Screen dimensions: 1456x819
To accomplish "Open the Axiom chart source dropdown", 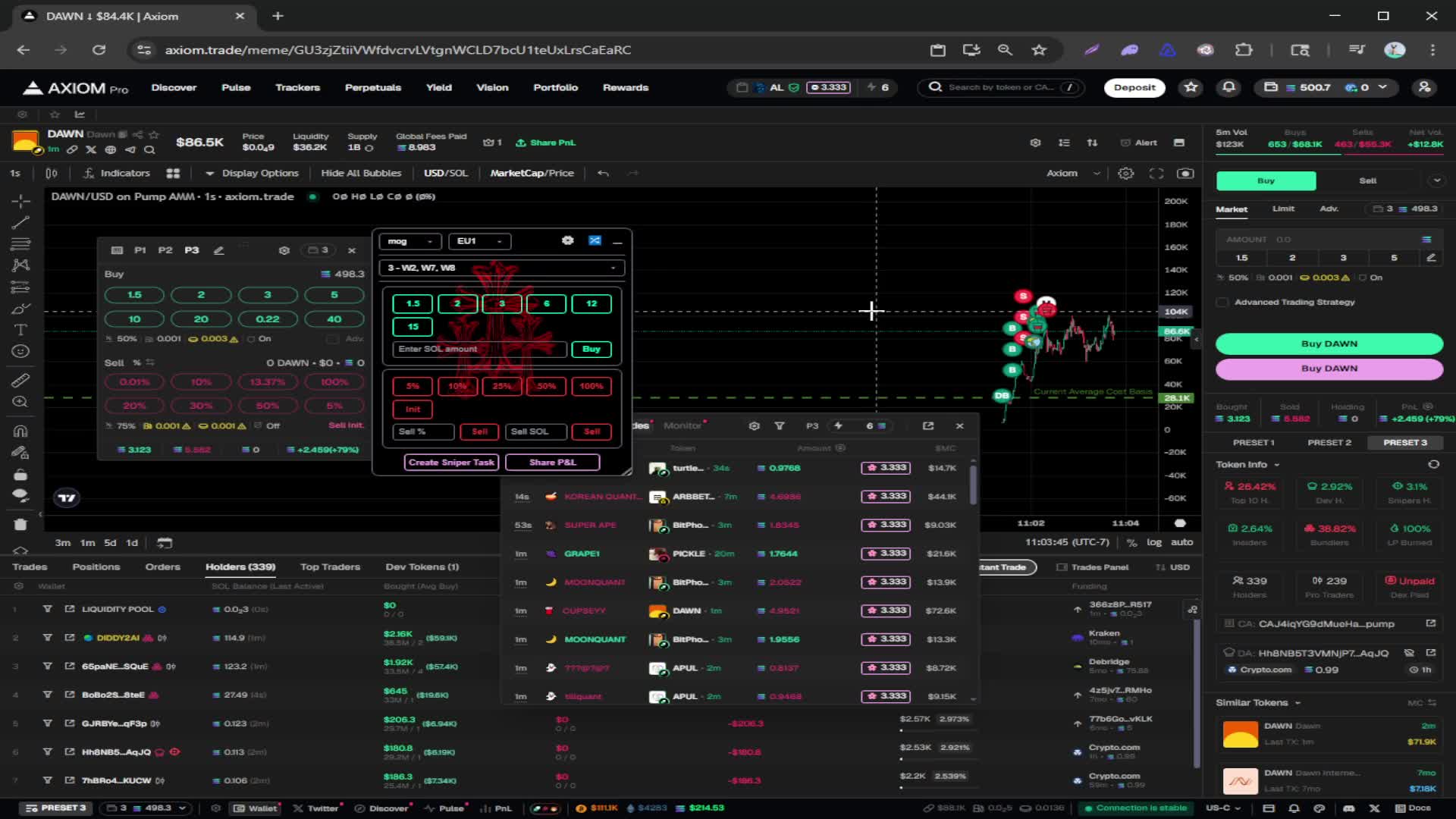I will point(1072,173).
